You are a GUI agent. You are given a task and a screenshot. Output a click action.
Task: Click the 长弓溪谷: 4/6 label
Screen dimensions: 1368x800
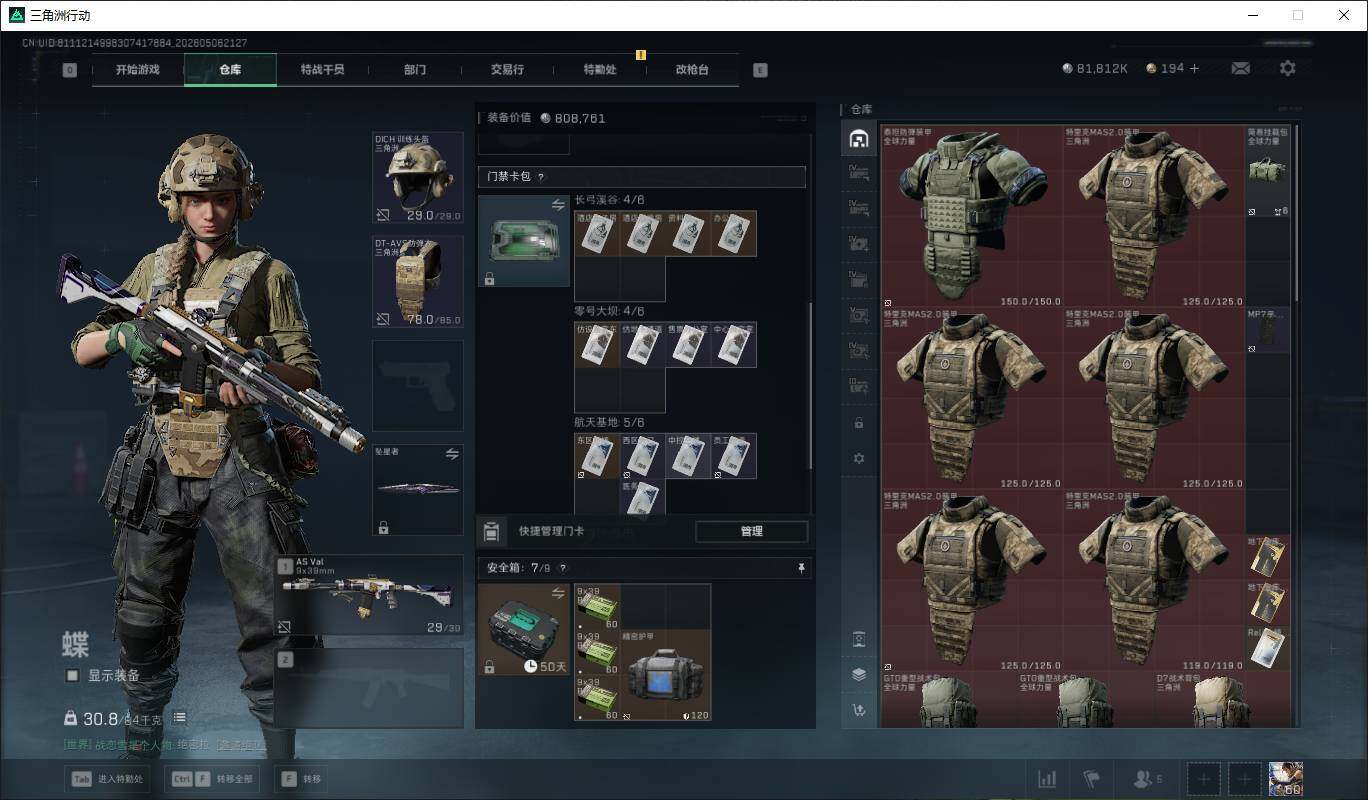[609, 200]
